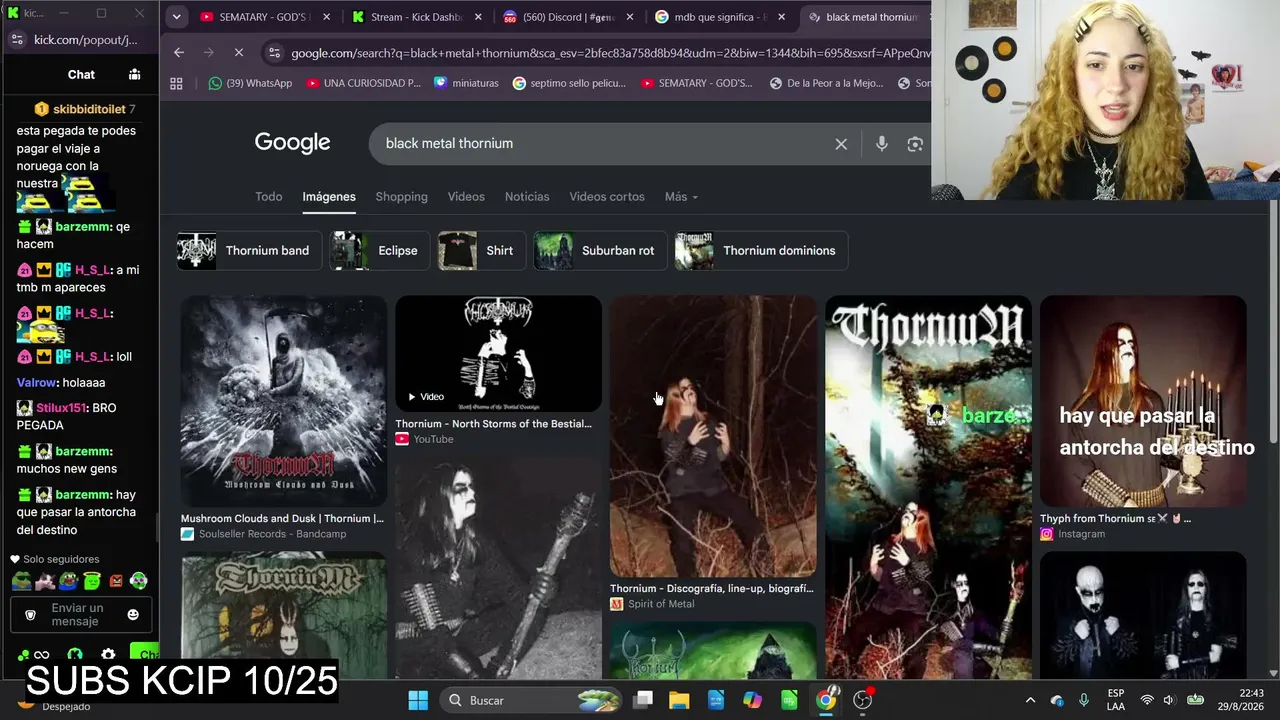Switch to the Noticias results tab

coord(527,197)
